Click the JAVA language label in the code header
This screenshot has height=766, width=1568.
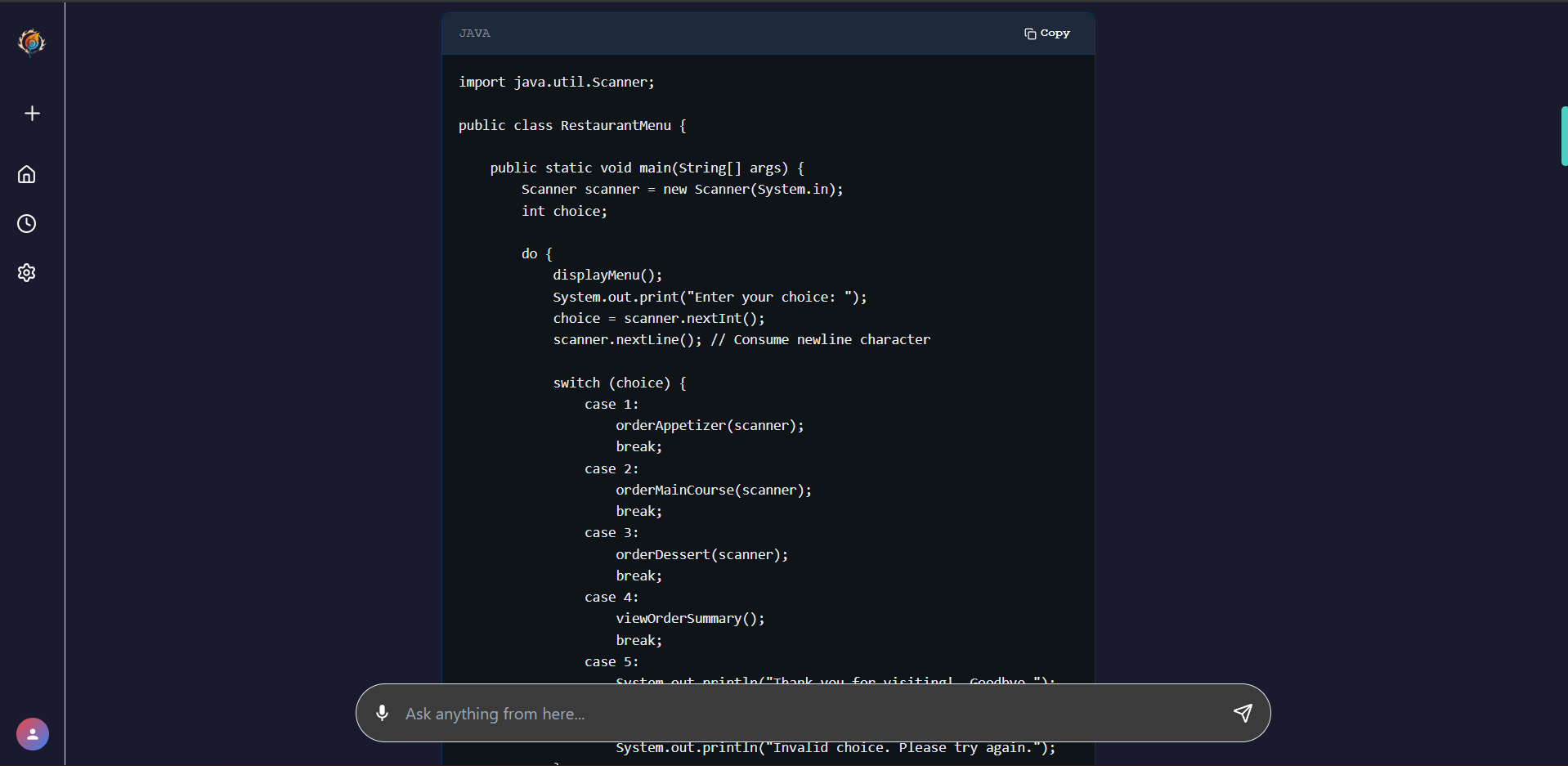point(475,34)
